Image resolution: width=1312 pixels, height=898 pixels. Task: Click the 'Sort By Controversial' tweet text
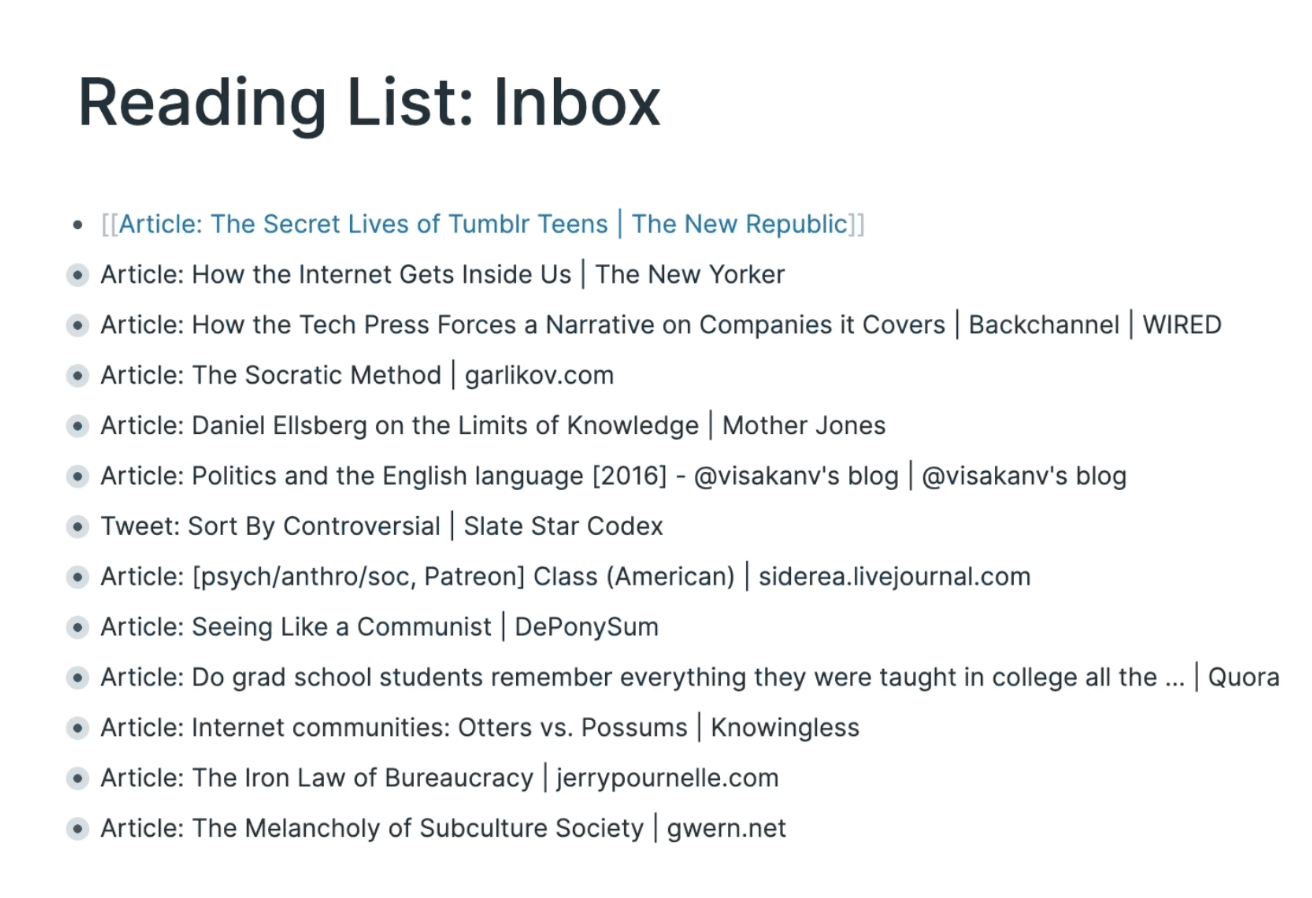(x=381, y=527)
